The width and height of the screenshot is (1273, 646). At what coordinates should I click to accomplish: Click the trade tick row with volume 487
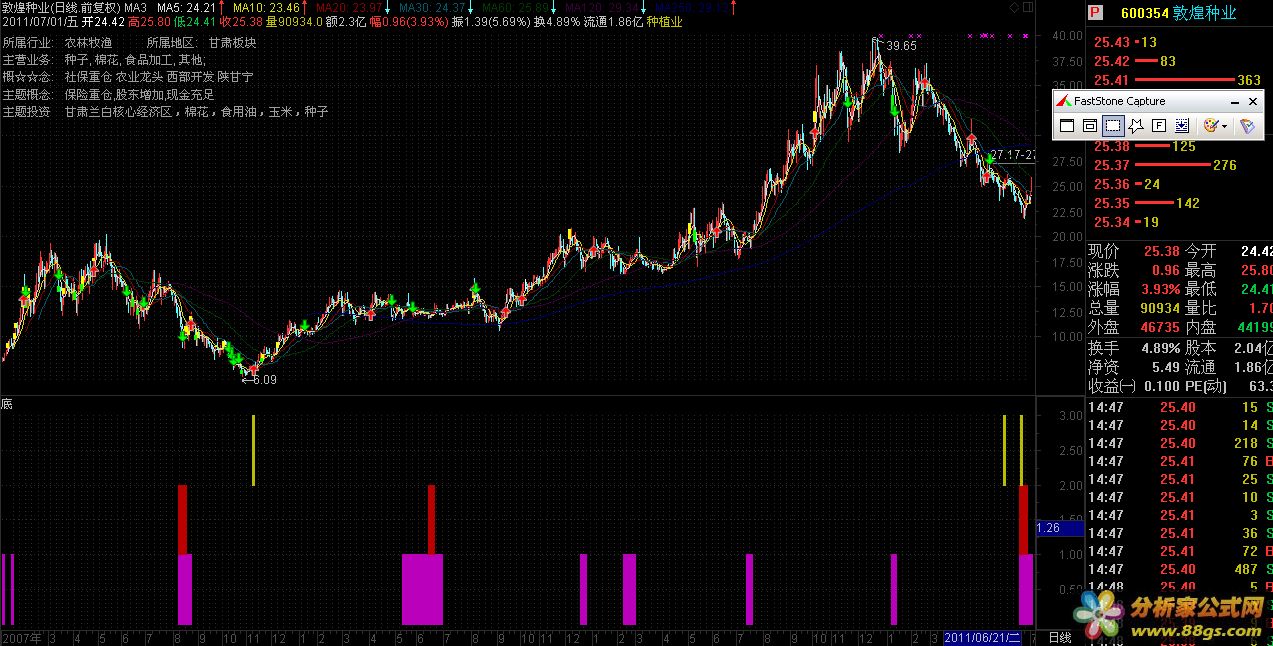(1180, 569)
